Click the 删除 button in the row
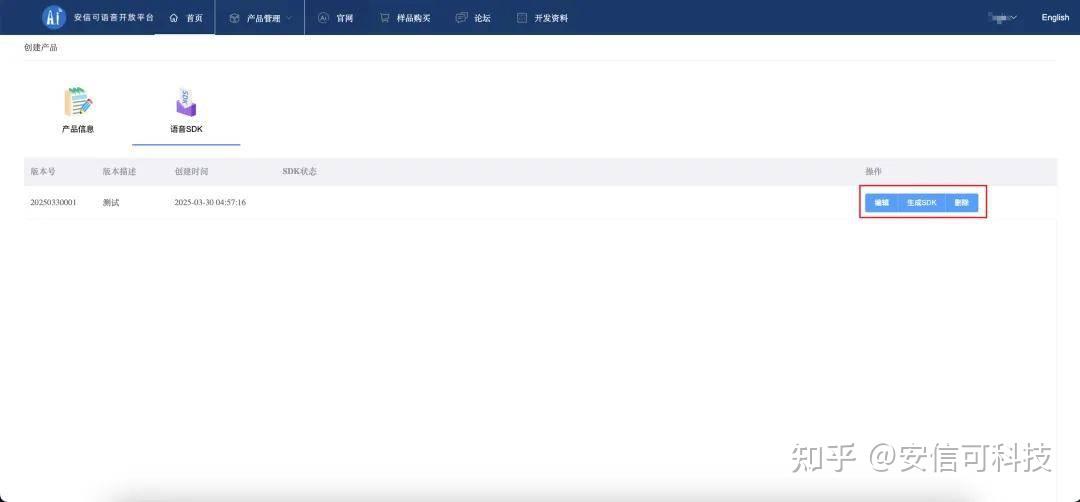 962,202
